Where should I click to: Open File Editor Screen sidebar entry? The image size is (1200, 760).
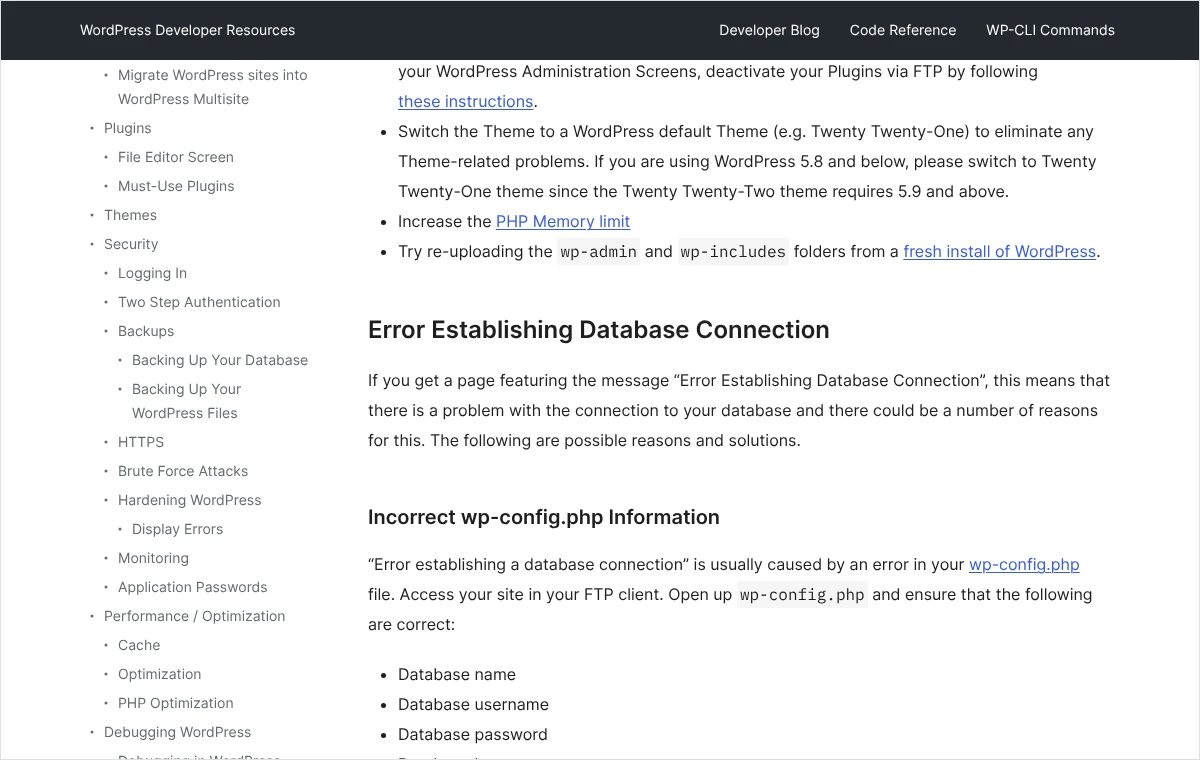pyautogui.click(x=176, y=157)
